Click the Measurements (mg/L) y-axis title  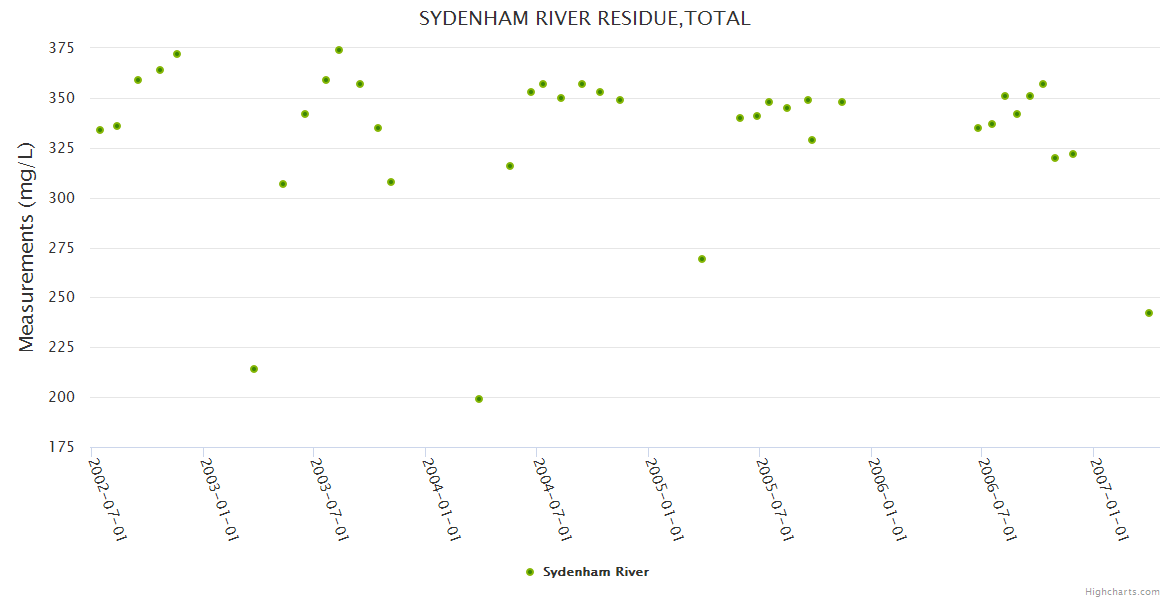click(27, 246)
